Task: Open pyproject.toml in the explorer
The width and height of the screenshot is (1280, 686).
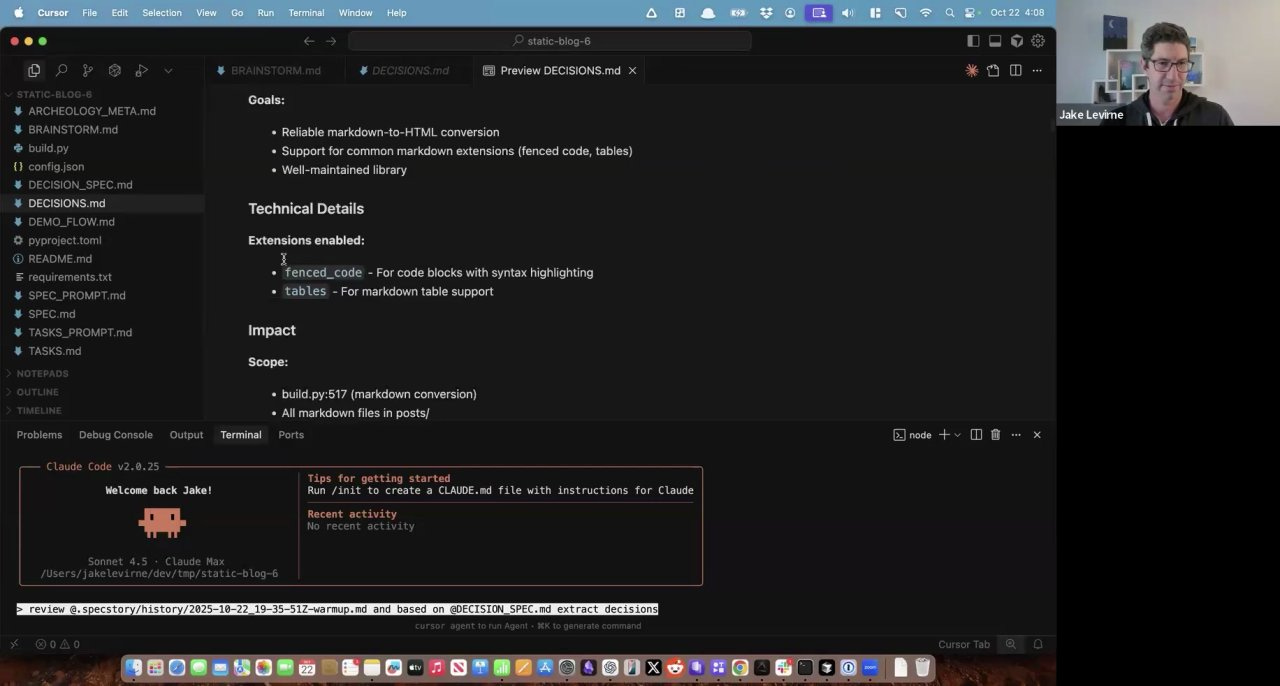Action: coord(64,240)
